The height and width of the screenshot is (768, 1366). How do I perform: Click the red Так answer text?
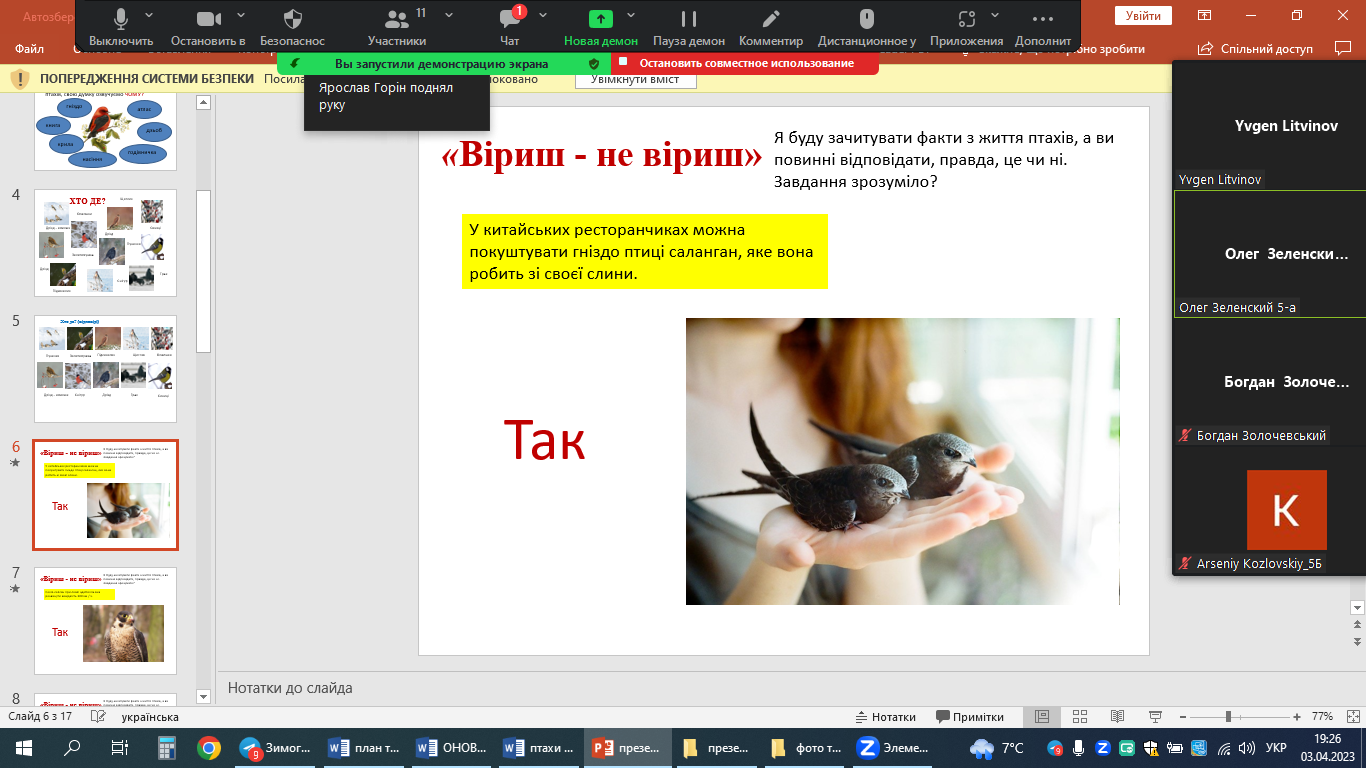tap(544, 440)
